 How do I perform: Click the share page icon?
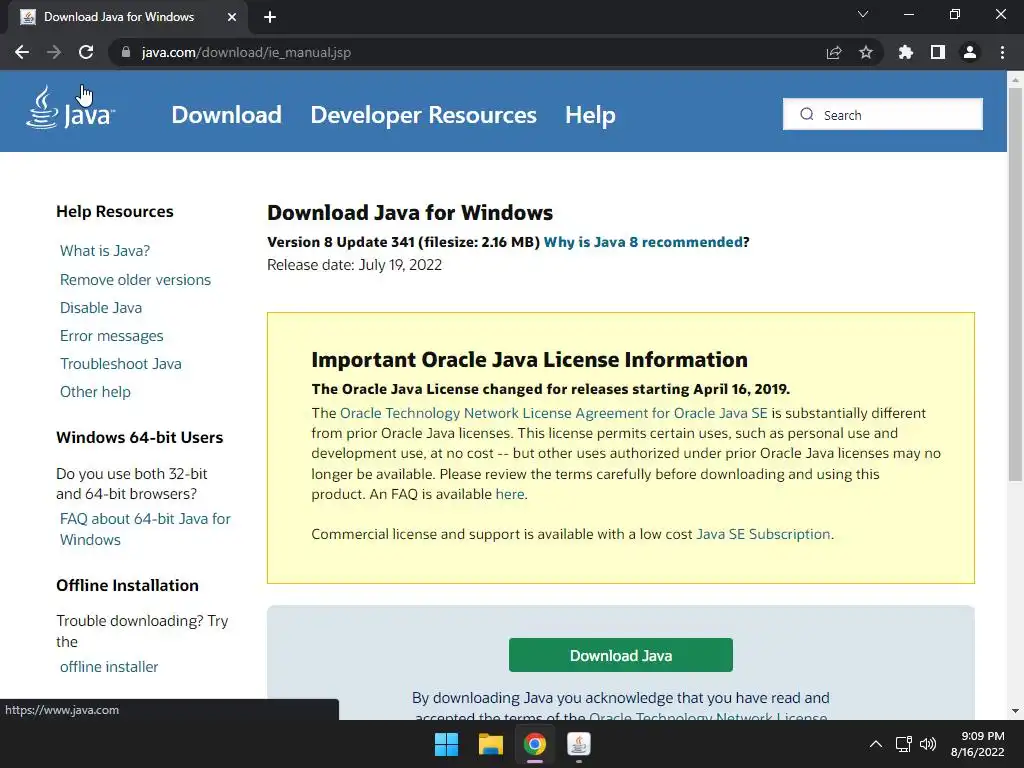coord(834,52)
